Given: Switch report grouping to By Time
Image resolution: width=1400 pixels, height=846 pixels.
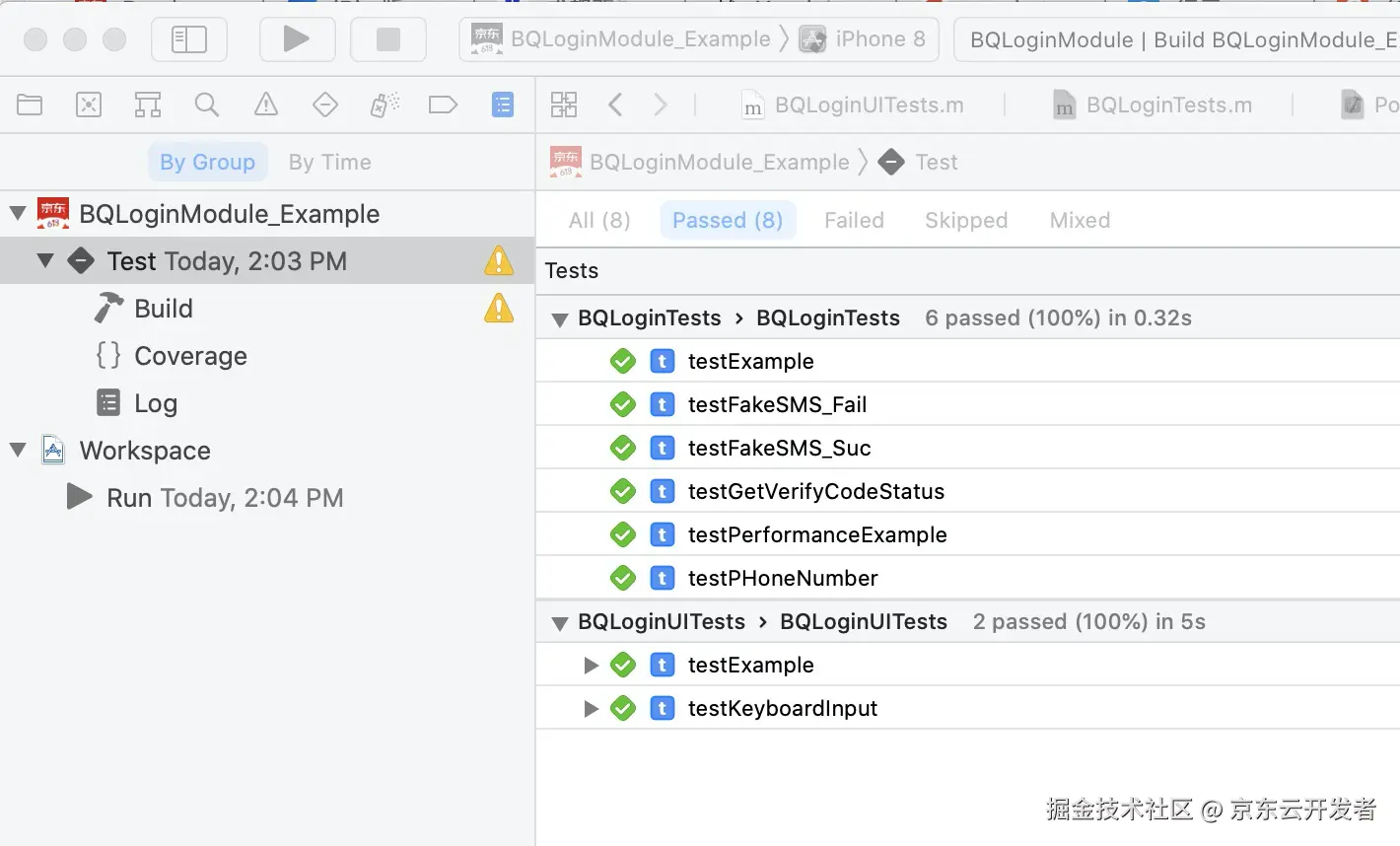Looking at the screenshot, I should point(330,162).
